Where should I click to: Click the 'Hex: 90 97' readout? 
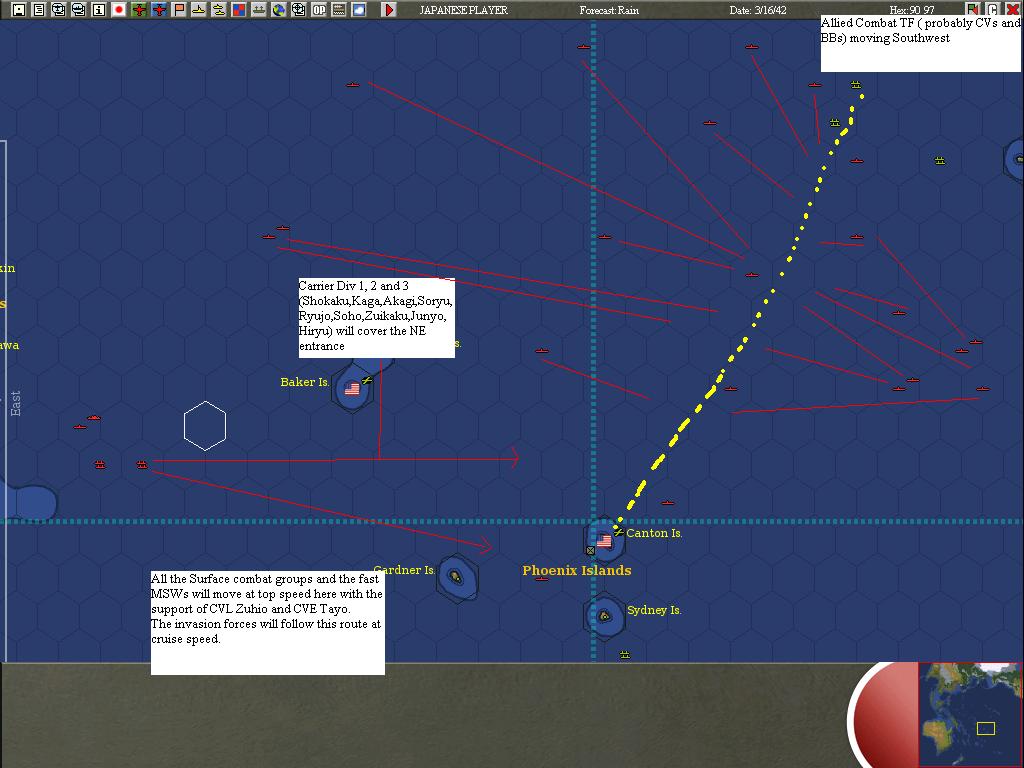912,10
